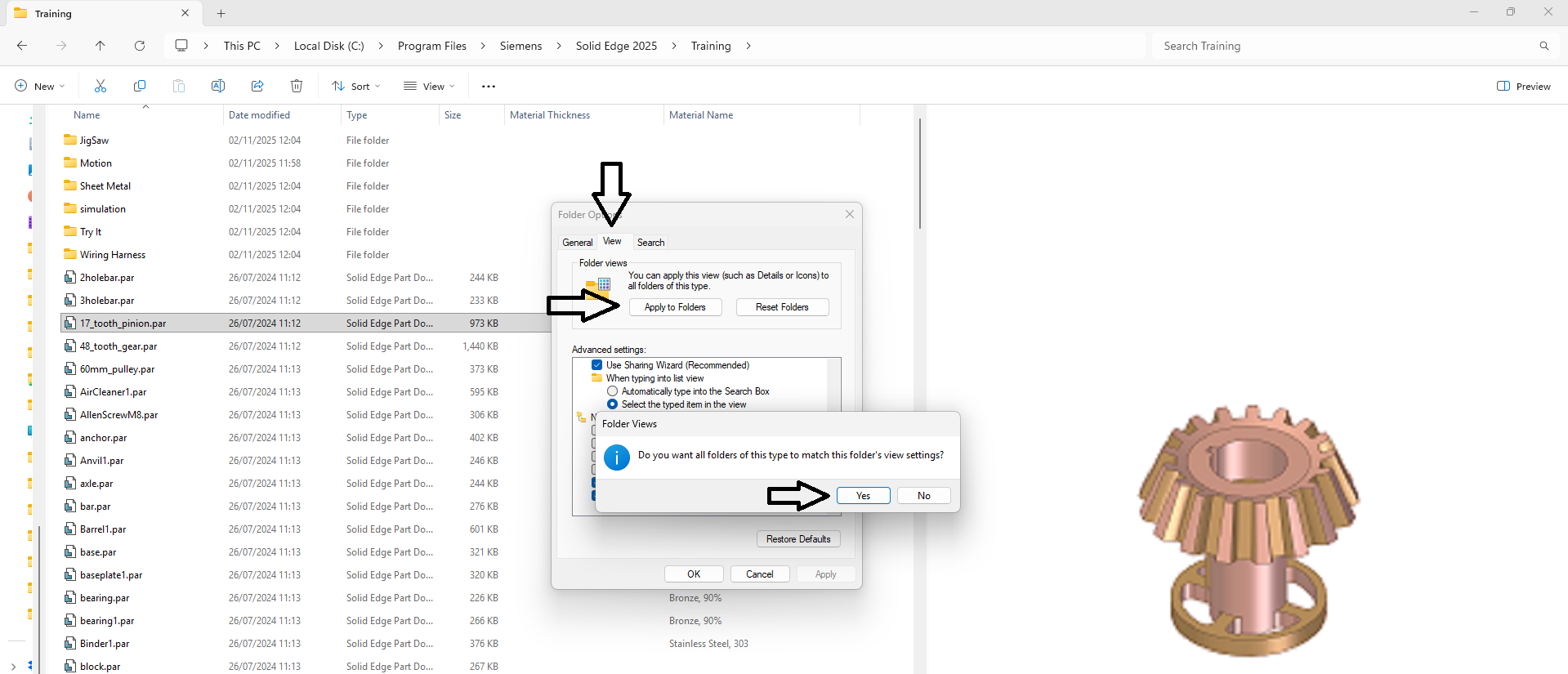The width and height of the screenshot is (1568, 674).
Task: Click No in Folder Views prompt
Action: [x=923, y=496]
